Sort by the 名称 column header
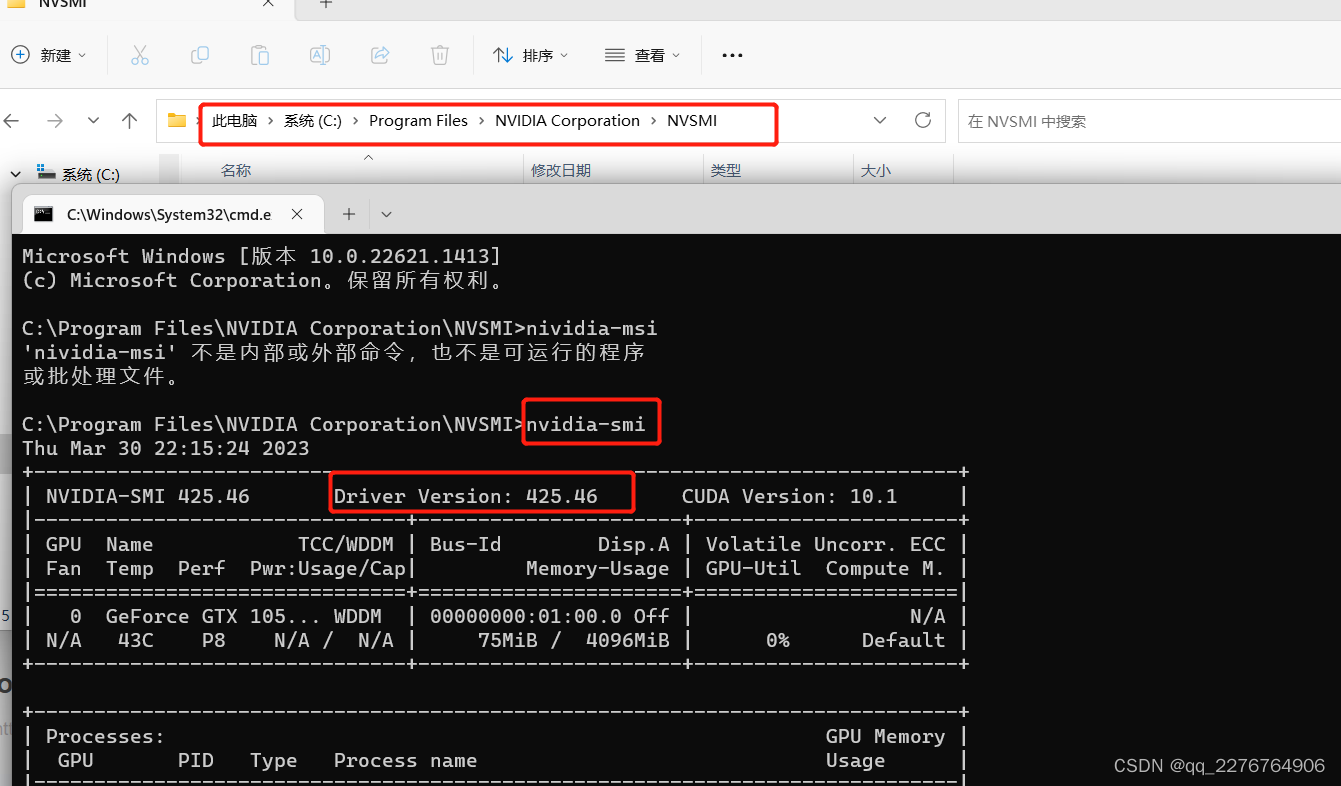1341x786 pixels. (236, 171)
